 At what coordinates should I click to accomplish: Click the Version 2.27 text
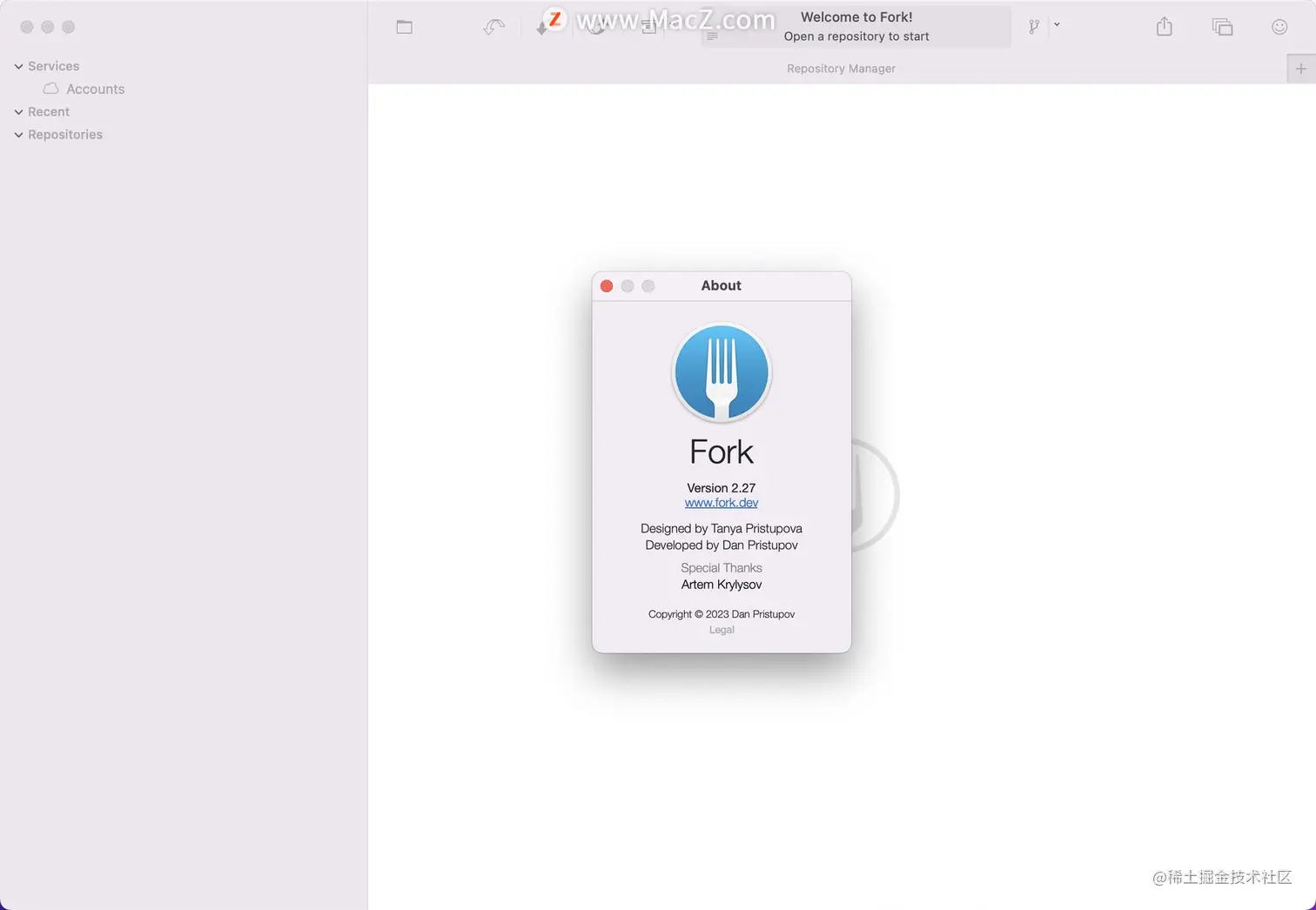pyautogui.click(x=722, y=488)
